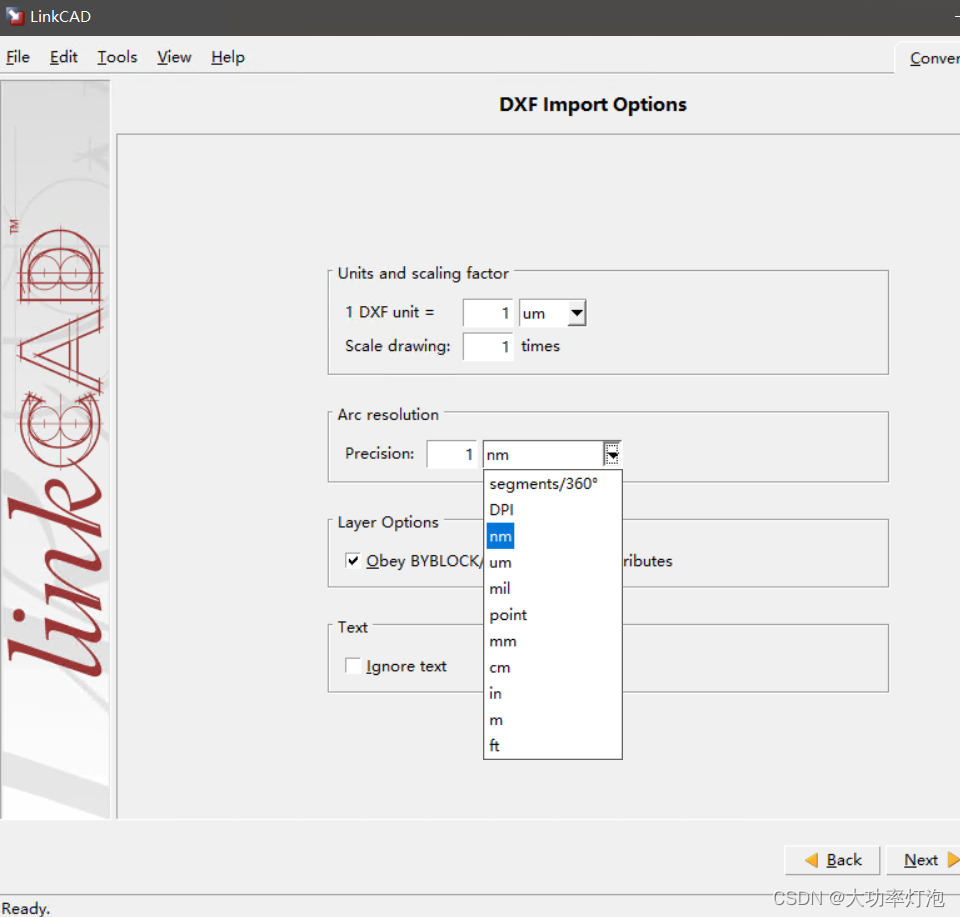960x917 pixels.
Task: Select point from precision unit list
Action: 552,615
